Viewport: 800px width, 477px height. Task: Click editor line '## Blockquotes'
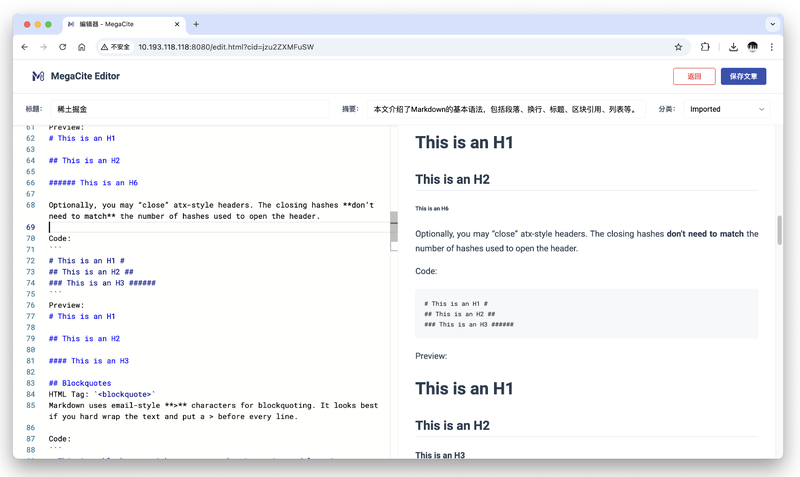[80, 383]
